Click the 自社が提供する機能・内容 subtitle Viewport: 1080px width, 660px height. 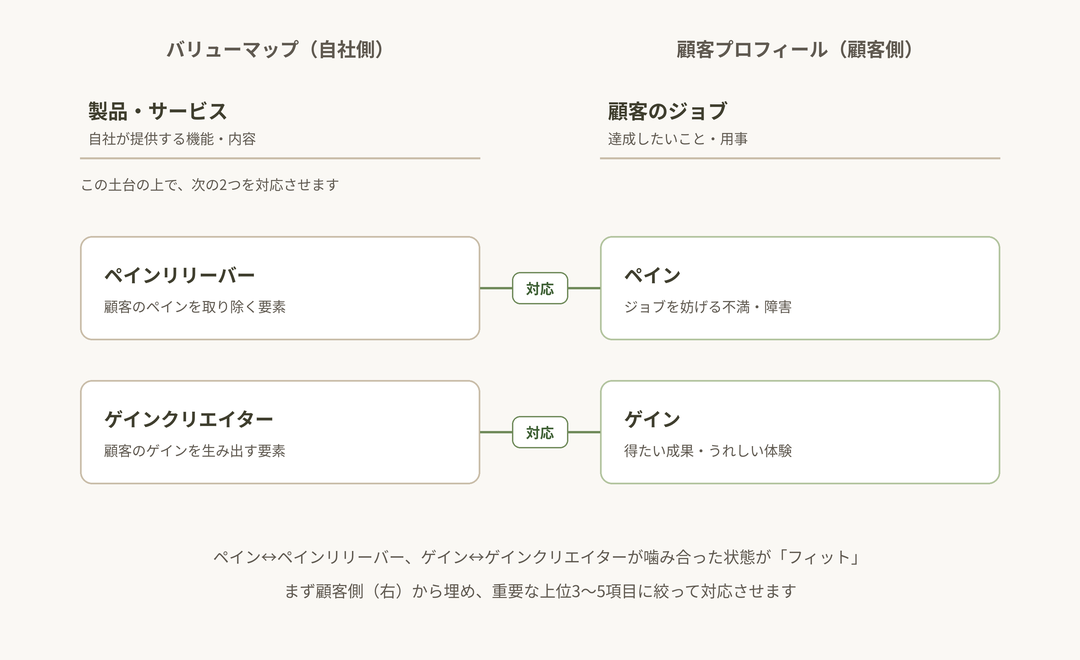coord(172,139)
